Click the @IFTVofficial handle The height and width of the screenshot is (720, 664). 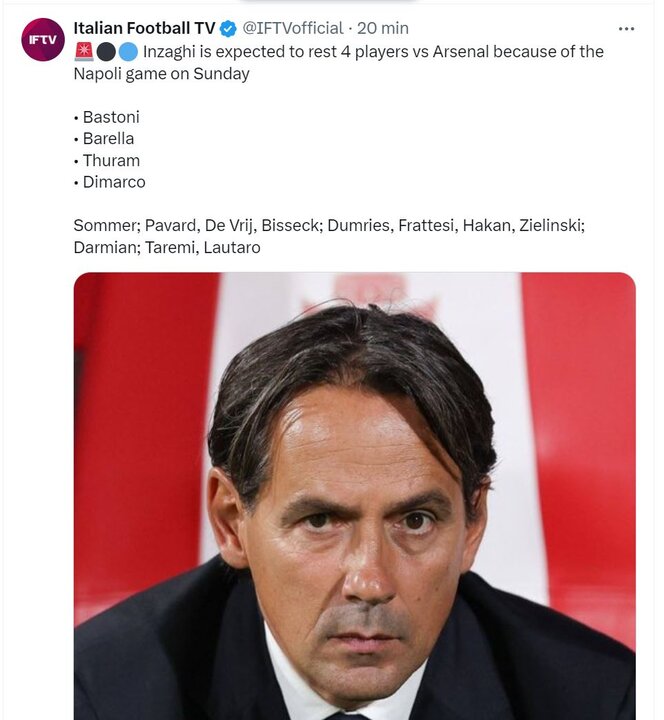(x=292, y=28)
